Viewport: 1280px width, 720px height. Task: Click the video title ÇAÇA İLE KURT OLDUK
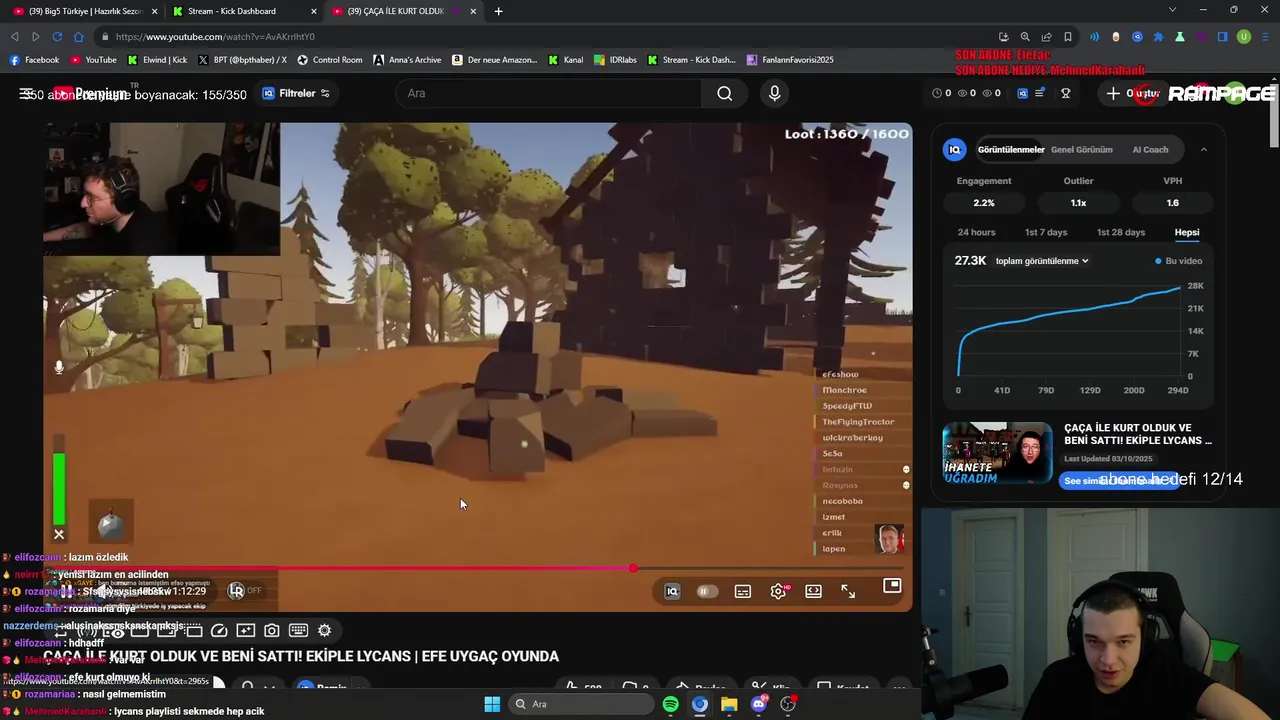pos(301,656)
